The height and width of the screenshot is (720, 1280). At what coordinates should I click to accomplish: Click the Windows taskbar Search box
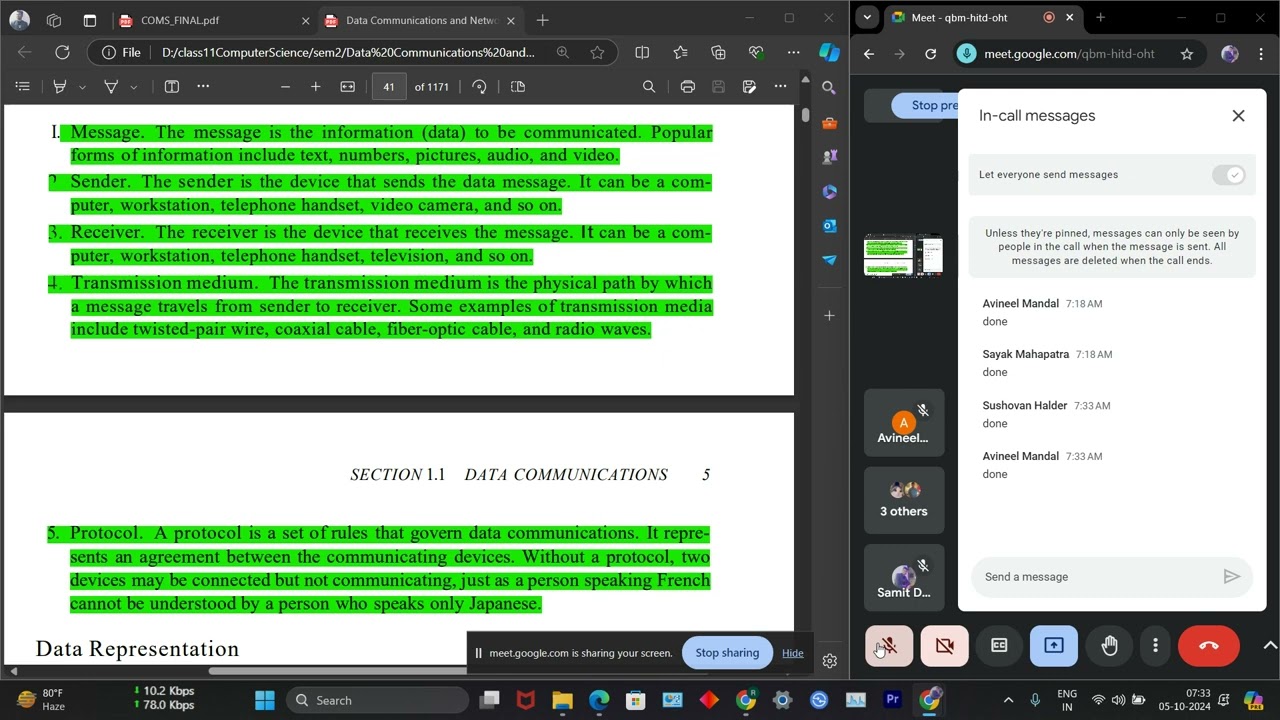click(377, 700)
